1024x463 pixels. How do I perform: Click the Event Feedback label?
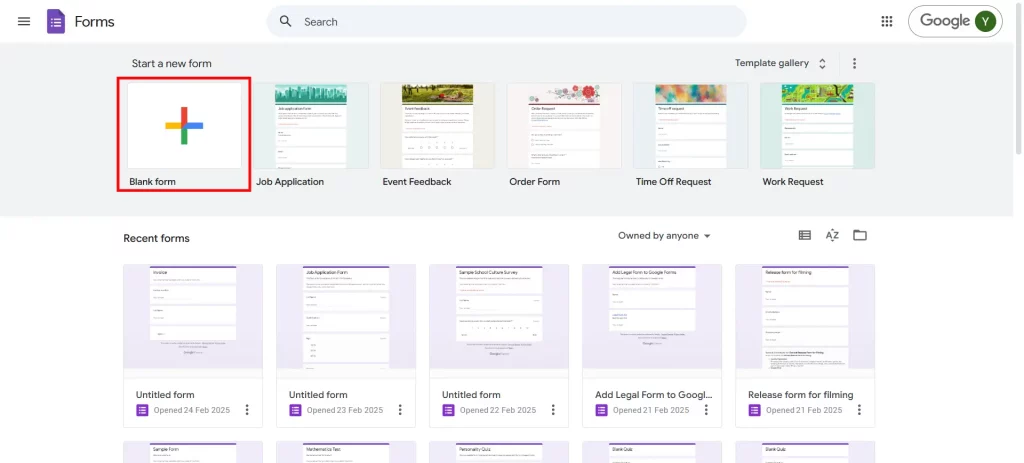(x=417, y=182)
